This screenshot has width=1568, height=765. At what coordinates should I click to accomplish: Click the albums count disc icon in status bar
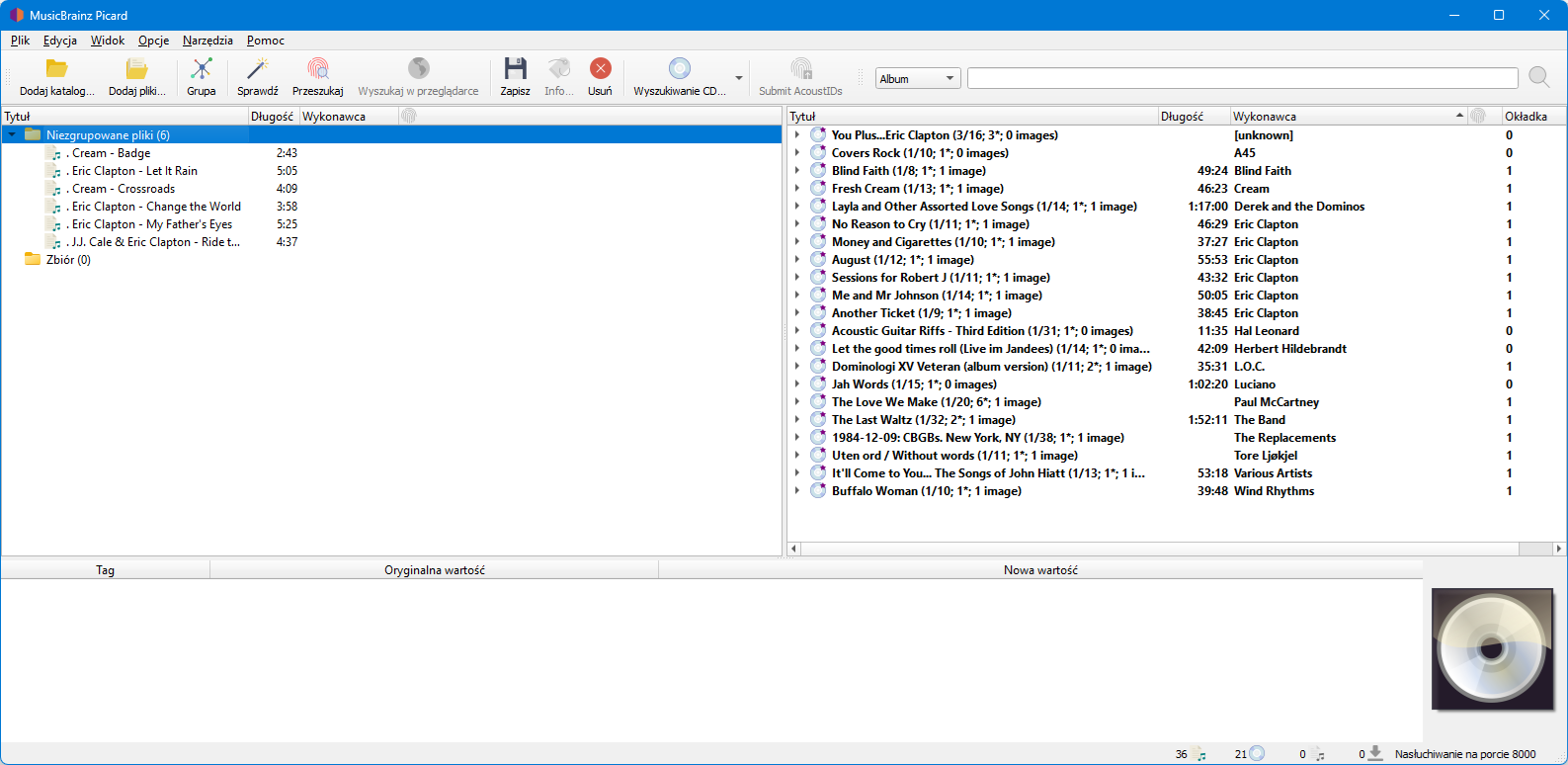1257,753
